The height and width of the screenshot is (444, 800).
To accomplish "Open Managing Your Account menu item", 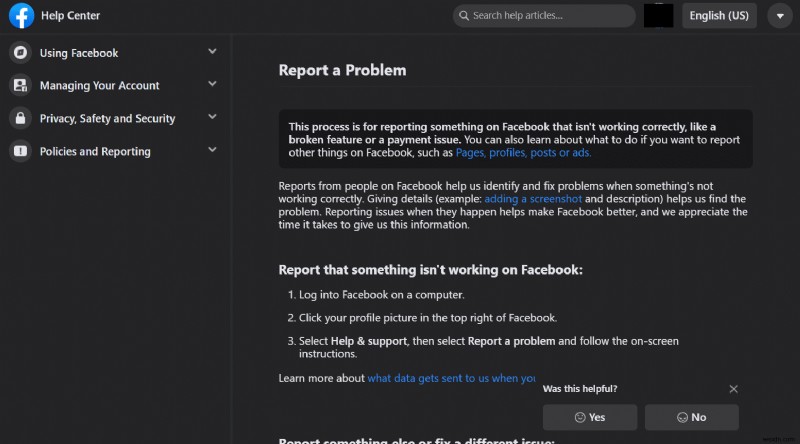I will 99,86.
